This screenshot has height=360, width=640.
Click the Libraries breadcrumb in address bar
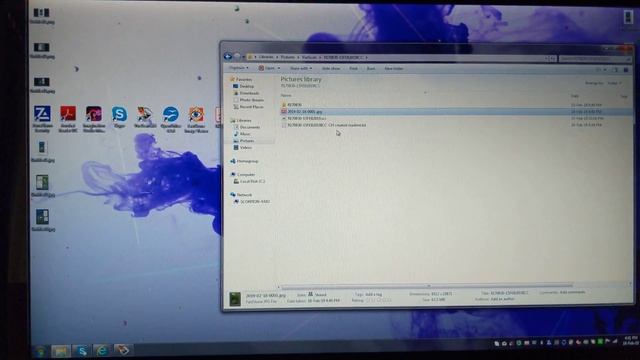tap(266, 57)
